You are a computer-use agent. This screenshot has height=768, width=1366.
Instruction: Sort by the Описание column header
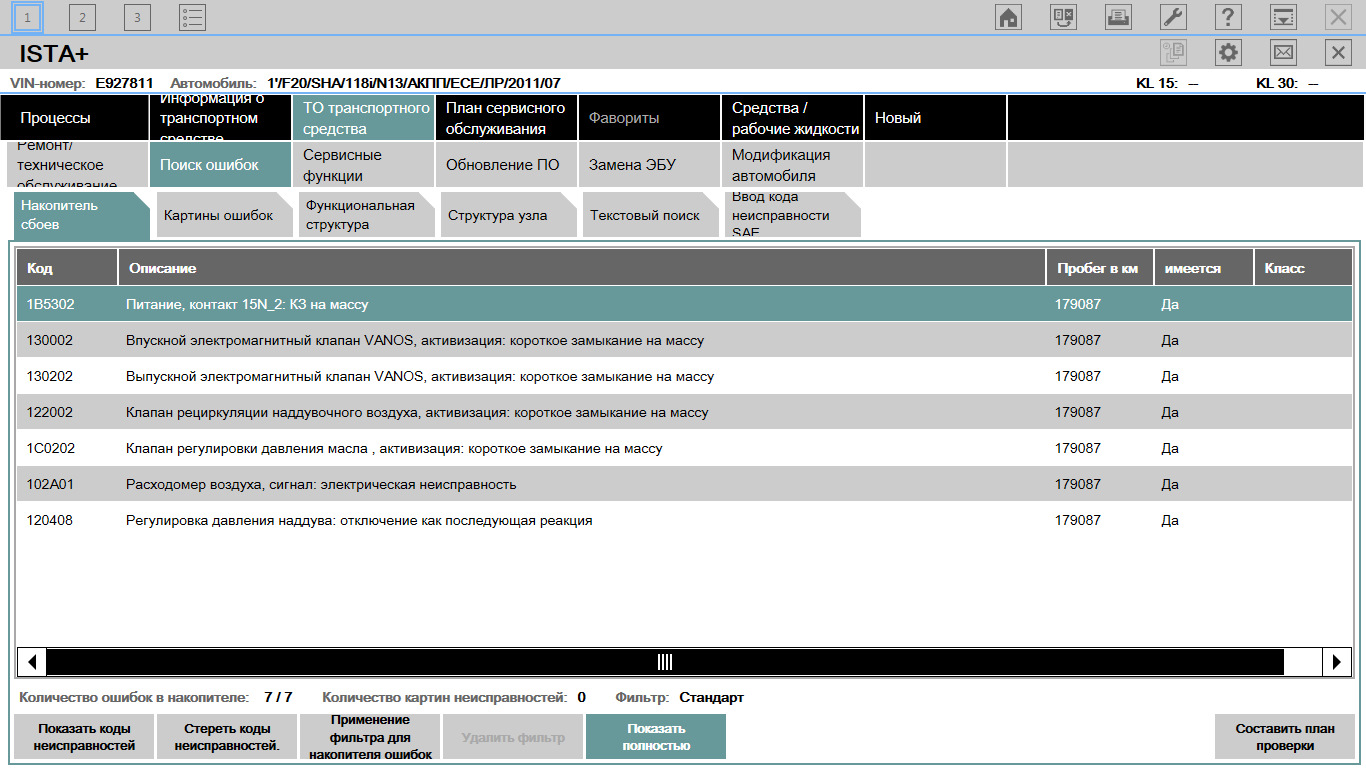[582, 268]
